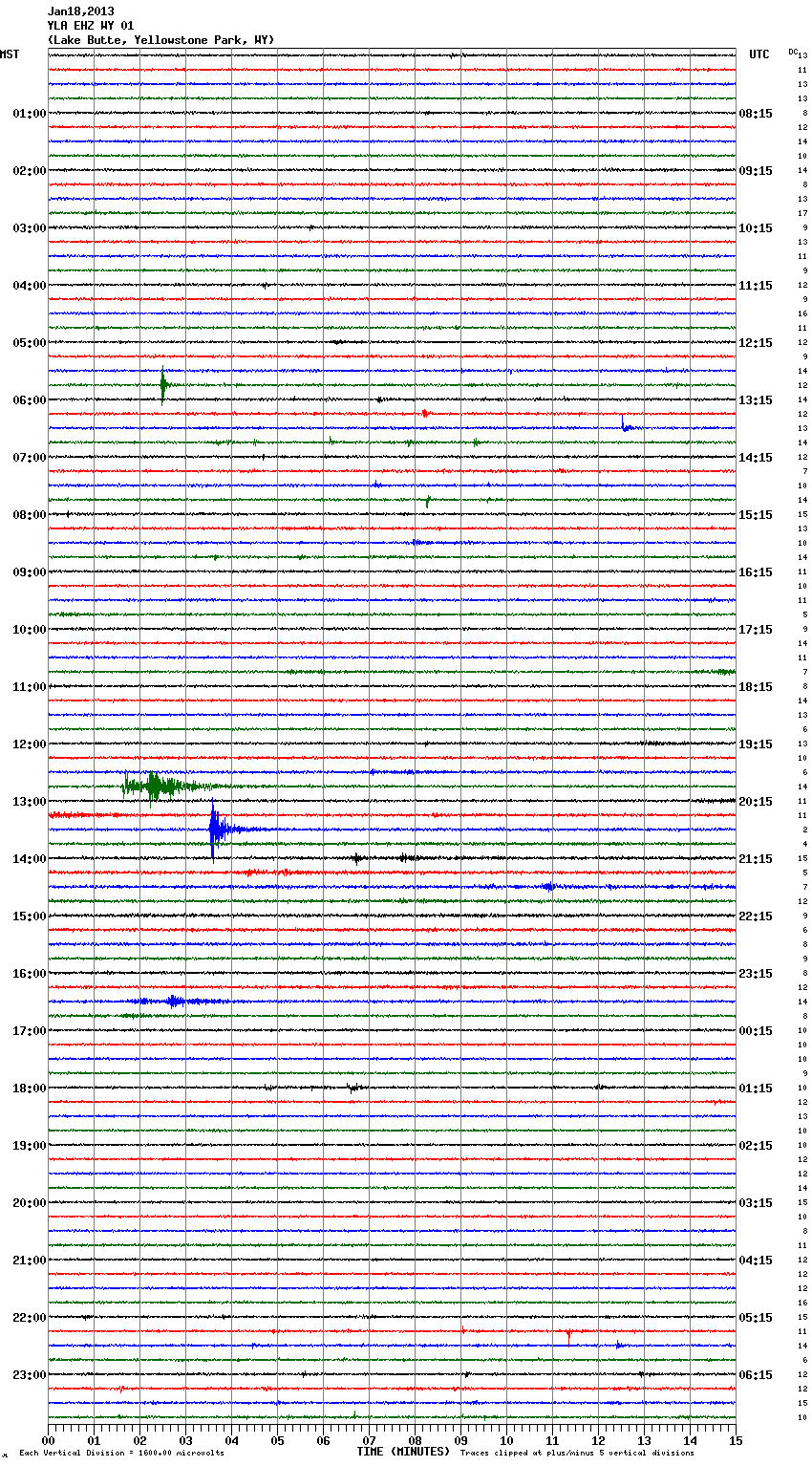This screenshot has height=1466, width=812.
Task: Click the UTC timezone header
Action: [x=759, y=54]
